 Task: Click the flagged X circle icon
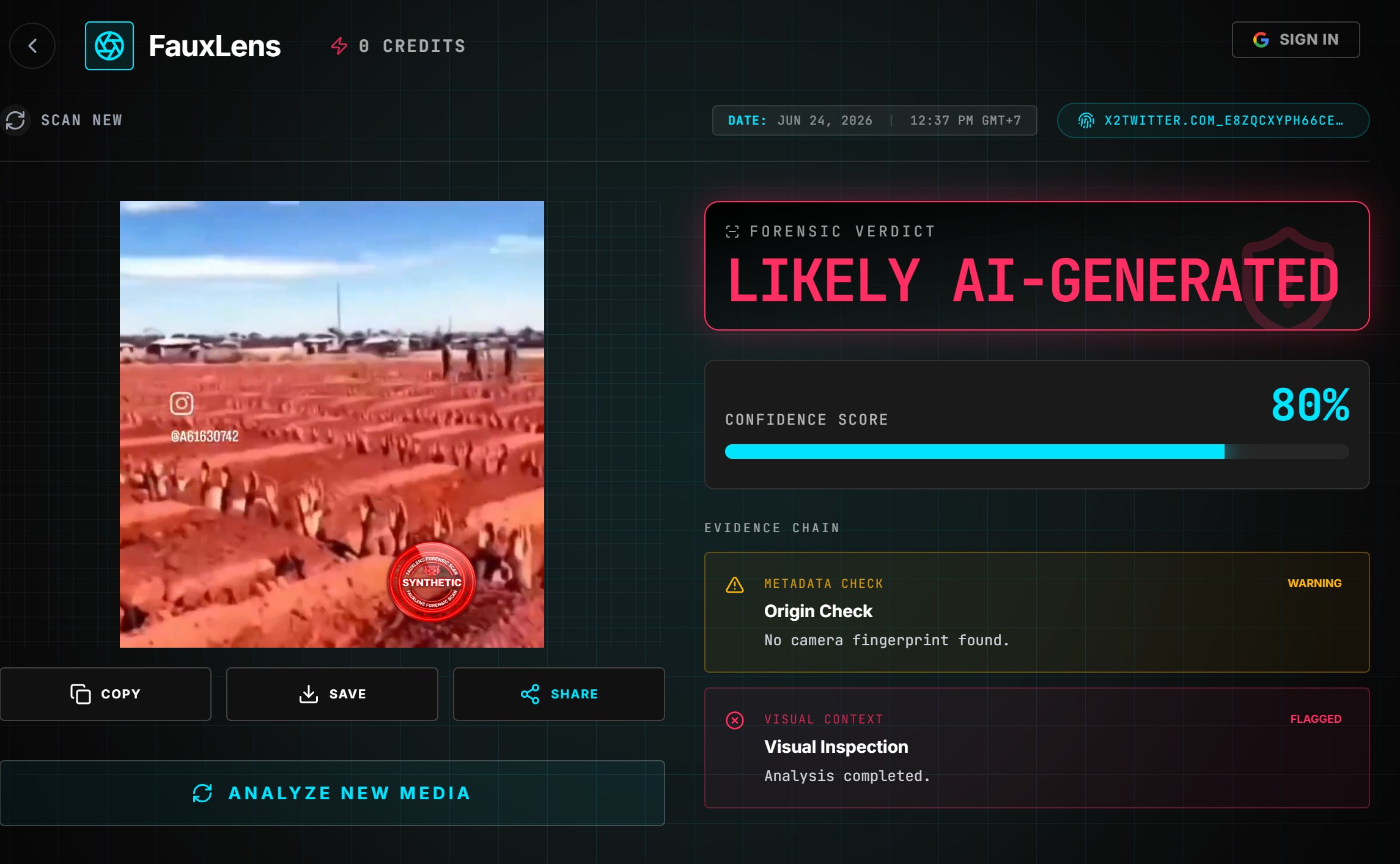point(734,720)
